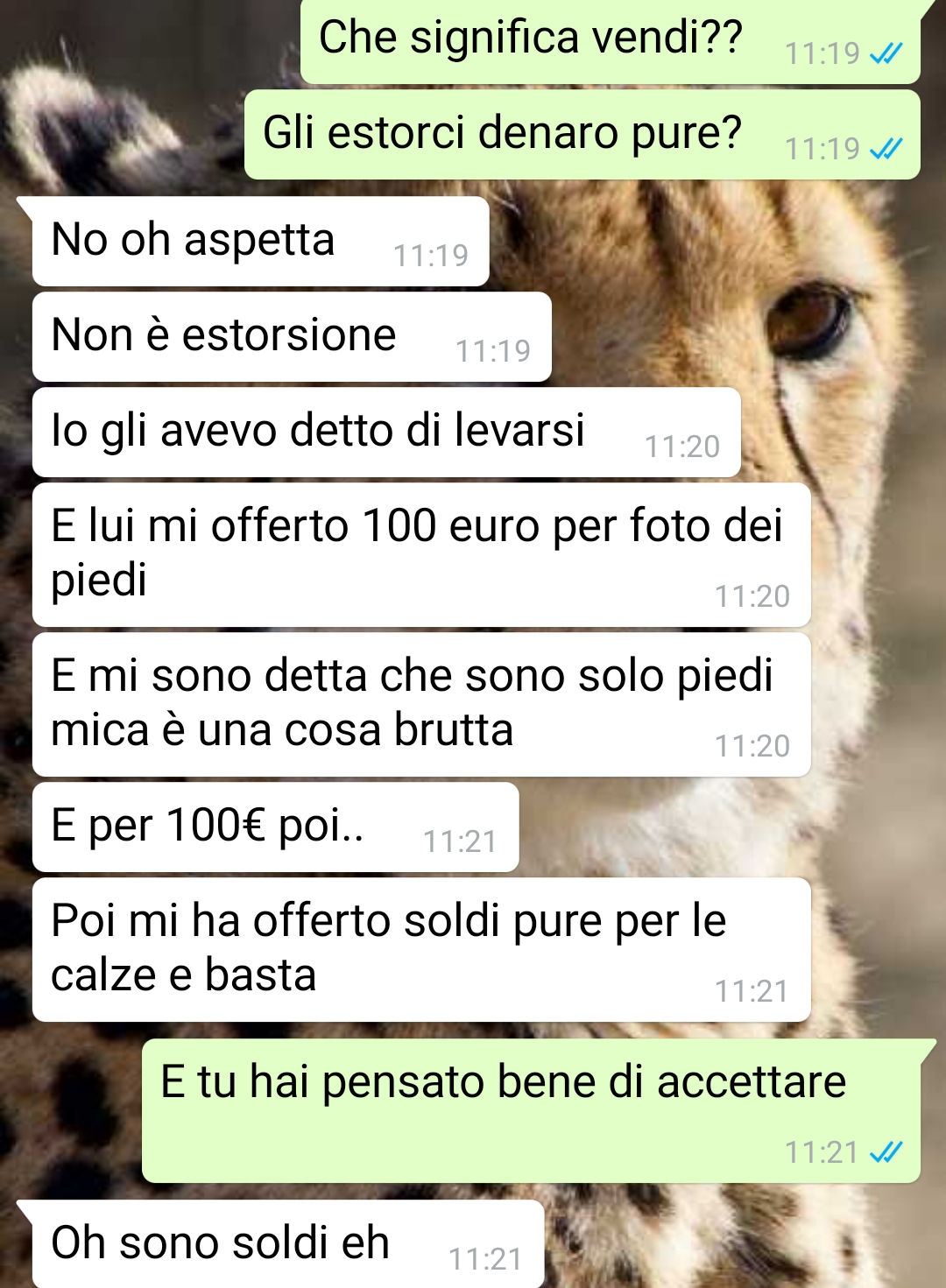Image resolution: width=946 pixels, height=1288 pixels.
Task: Tap the read-receipt ticks on 'Che significa vendi??'
Action: tap(886, 54)
